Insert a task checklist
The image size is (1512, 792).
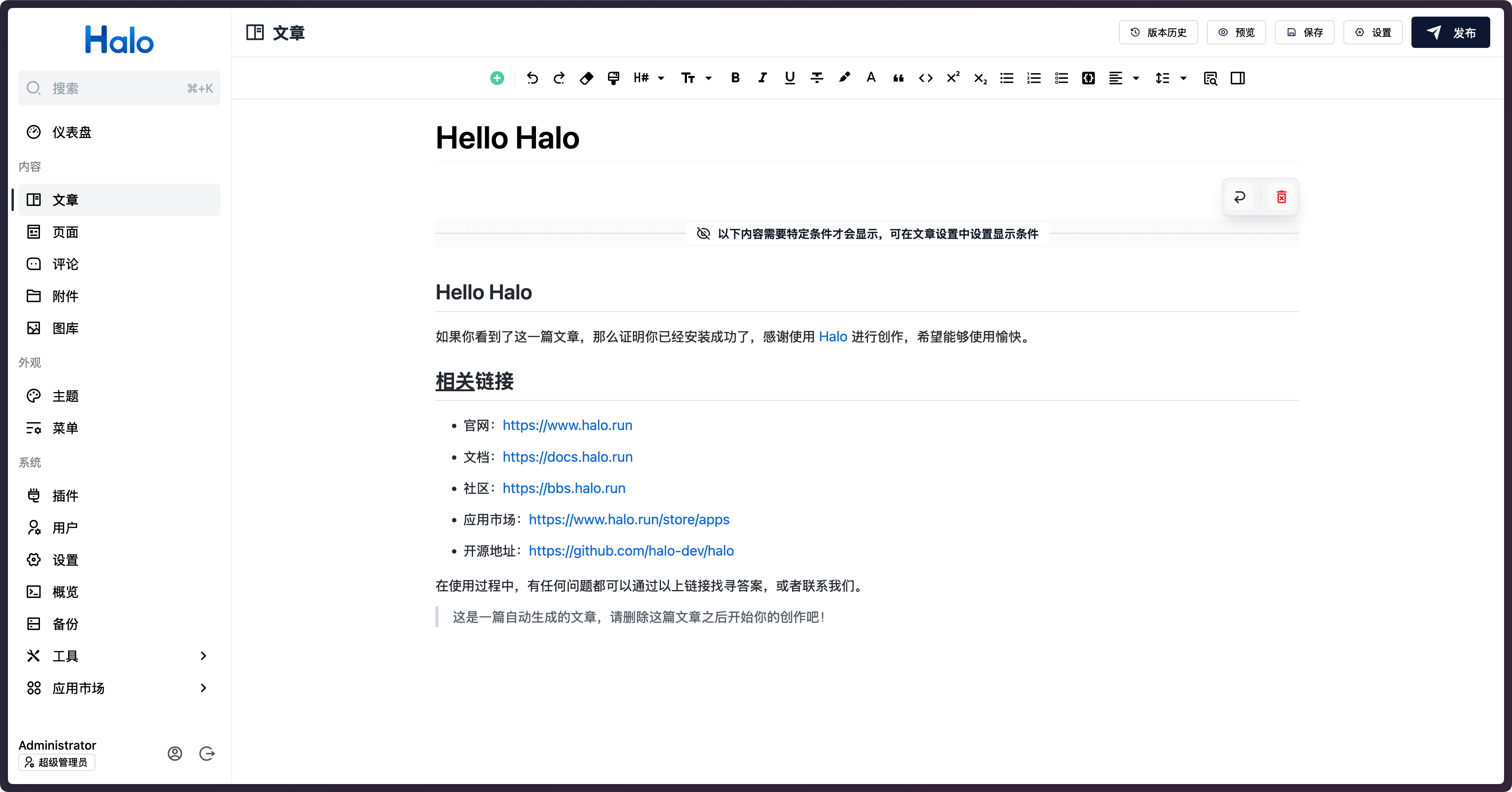(1061, 78)
